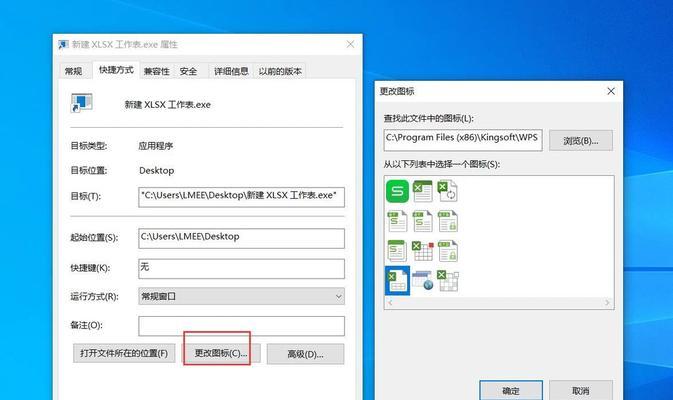Screen dimensions: 673x400
Task: Choose the table icon with globe
Action: pos(423,281)
